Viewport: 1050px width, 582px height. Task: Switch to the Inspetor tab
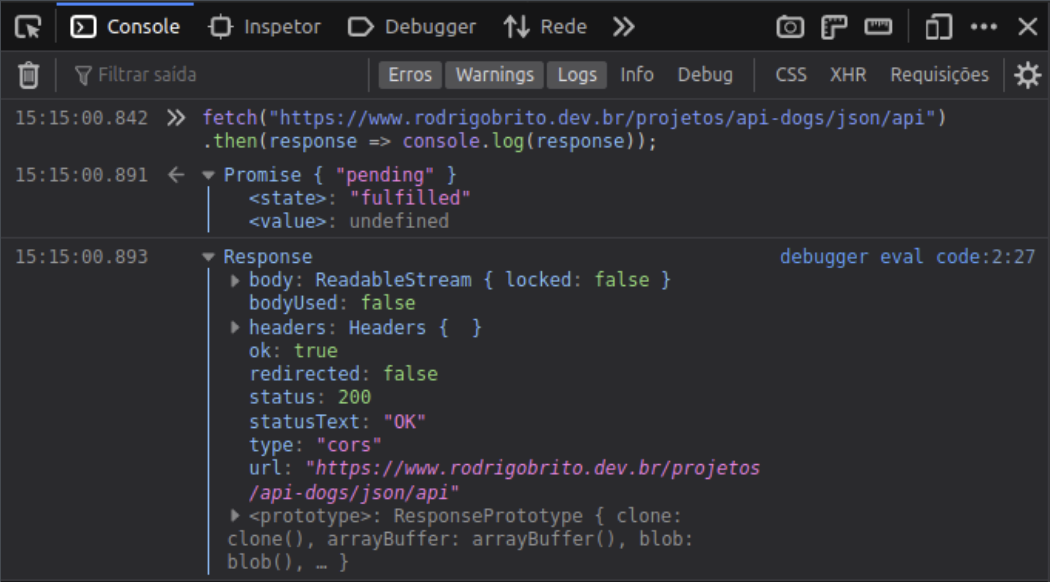pos(265,27)
